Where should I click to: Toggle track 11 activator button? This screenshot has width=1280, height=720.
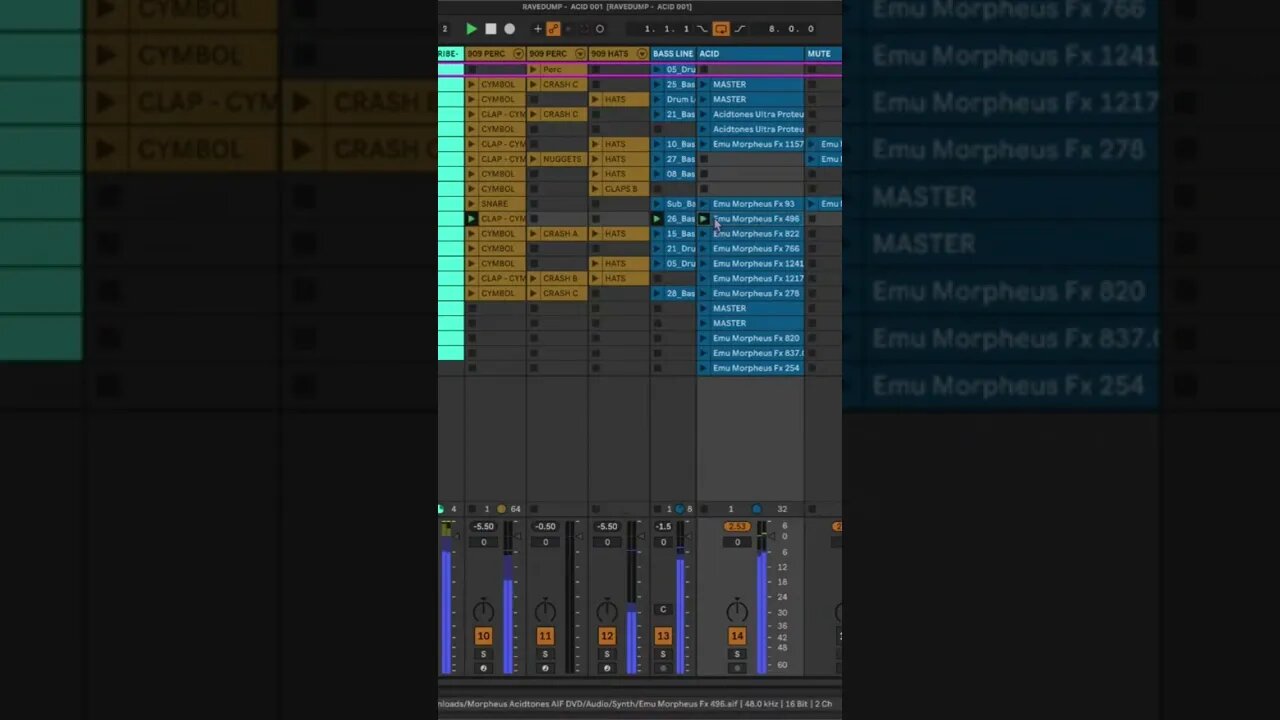coord(545,636)
